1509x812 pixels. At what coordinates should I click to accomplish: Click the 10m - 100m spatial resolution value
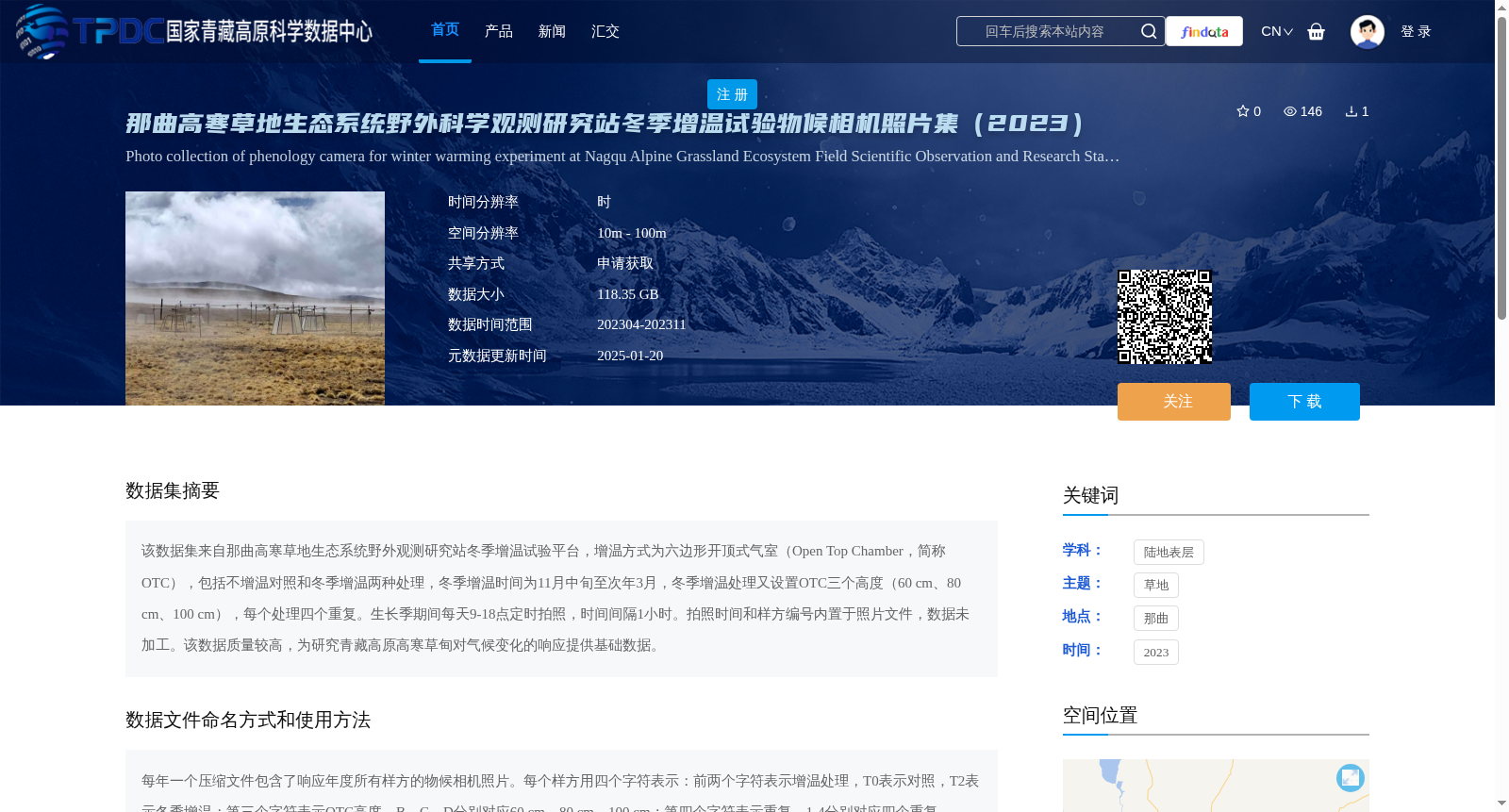632,233
